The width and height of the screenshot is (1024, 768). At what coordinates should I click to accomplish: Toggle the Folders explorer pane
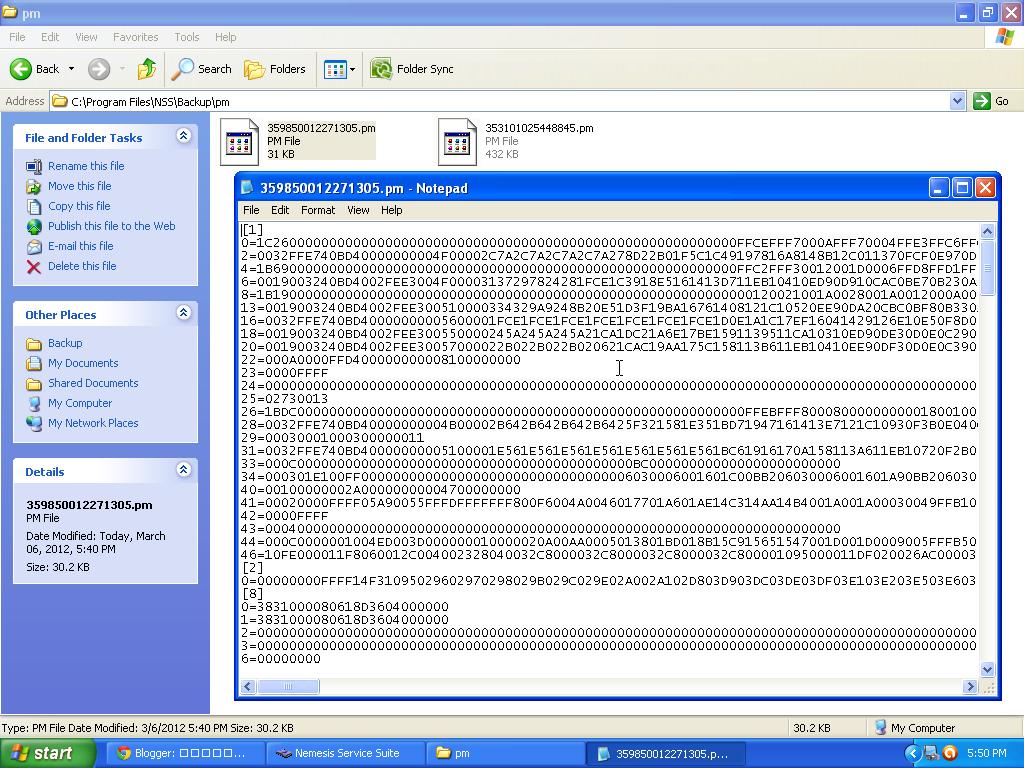[x=254, y=69]
